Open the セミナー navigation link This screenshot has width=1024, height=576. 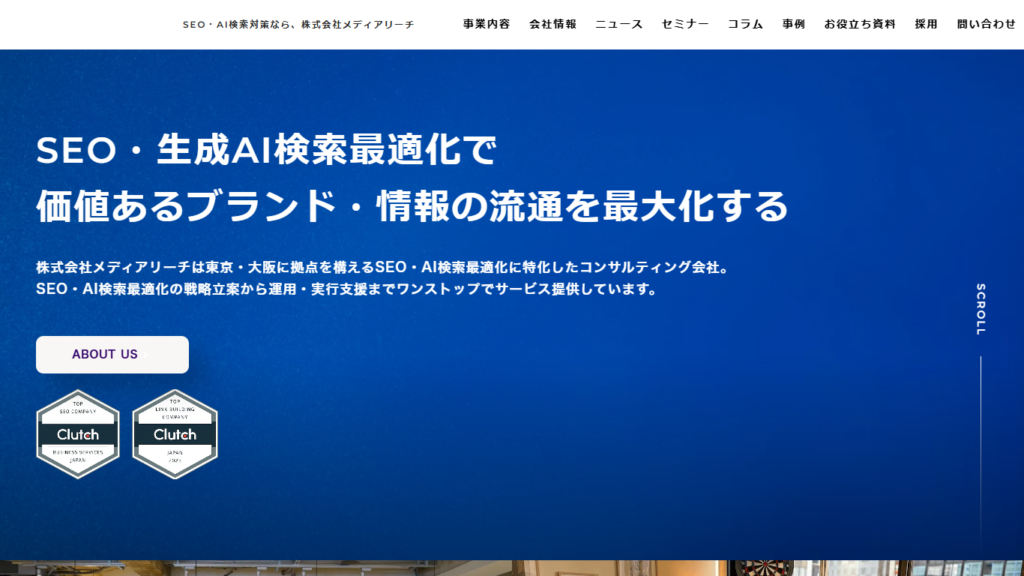click(685, 24)
